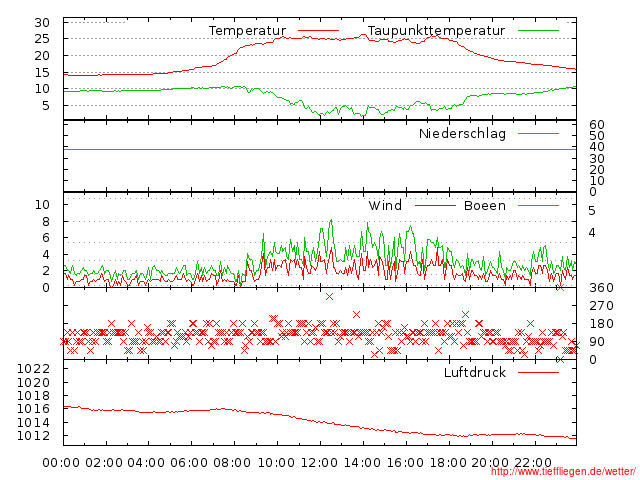Click the Temperatur legend label
Screen dimensions: 640x480
[247, 31]
